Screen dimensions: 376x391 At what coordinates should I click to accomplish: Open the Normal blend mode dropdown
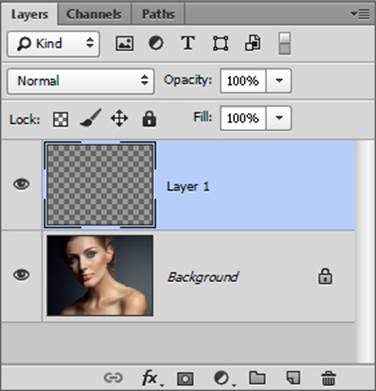81,81
